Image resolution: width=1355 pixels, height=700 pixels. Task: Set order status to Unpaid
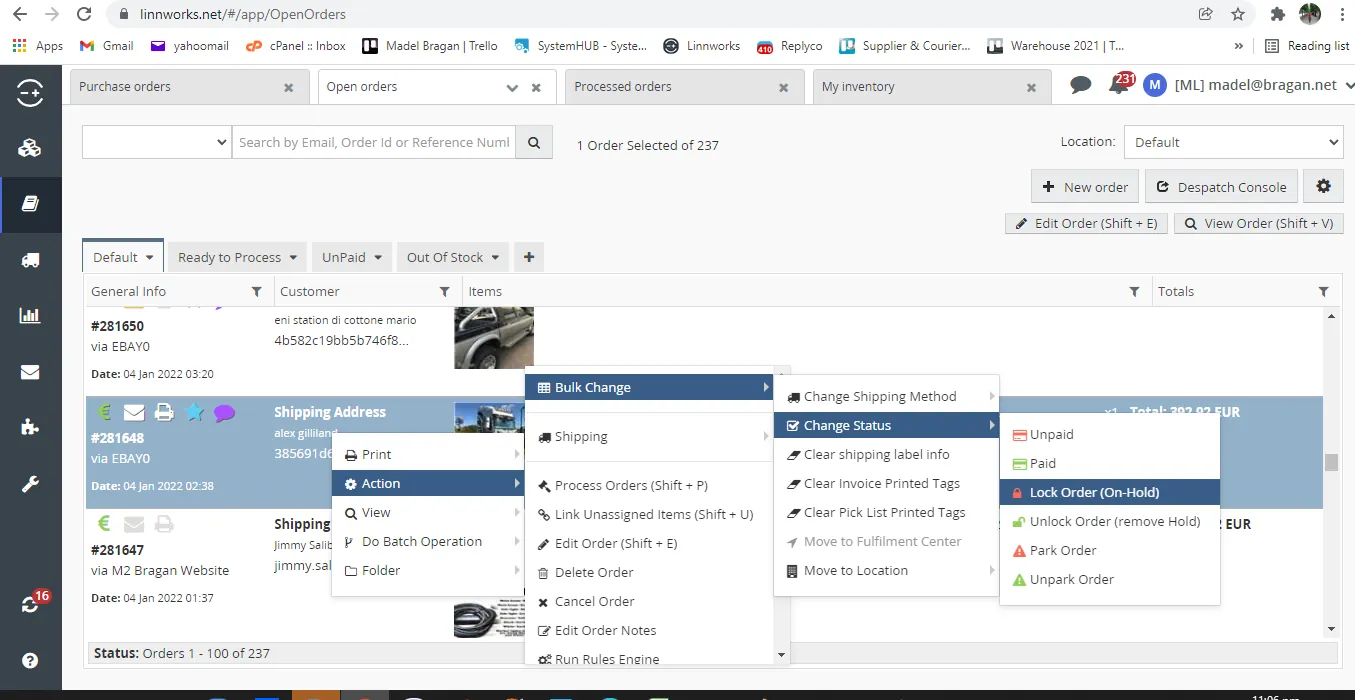pyautogui.click(x=1110, y=434)
